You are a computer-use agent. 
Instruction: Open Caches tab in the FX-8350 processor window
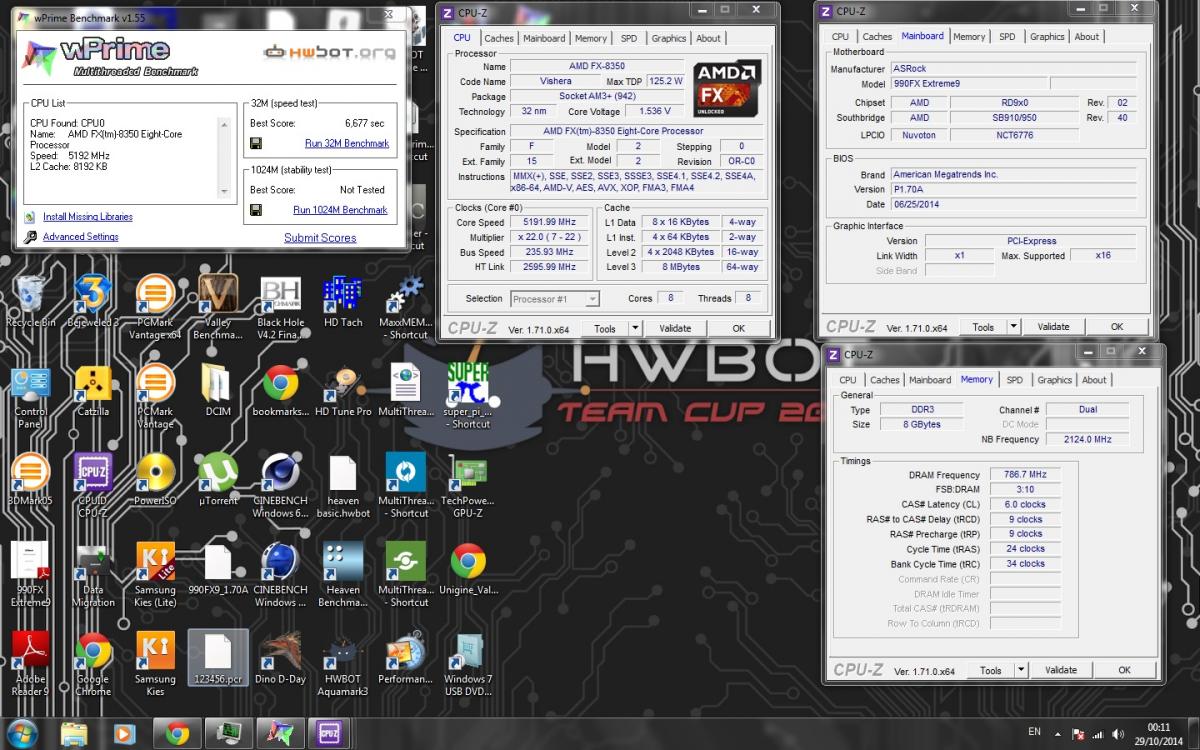[x=498, y=38]
